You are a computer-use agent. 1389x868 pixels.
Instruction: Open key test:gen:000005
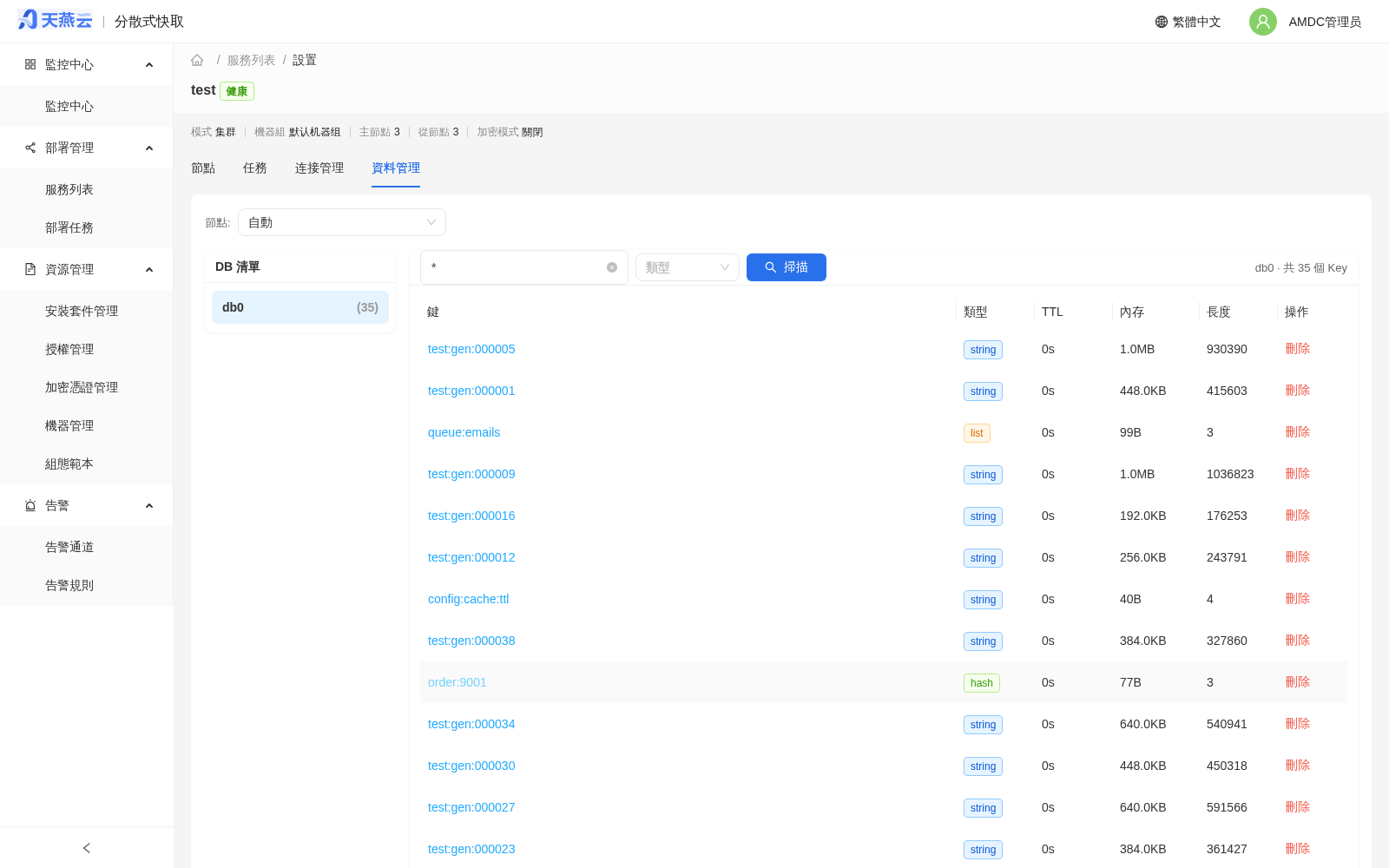click(471, 349)
